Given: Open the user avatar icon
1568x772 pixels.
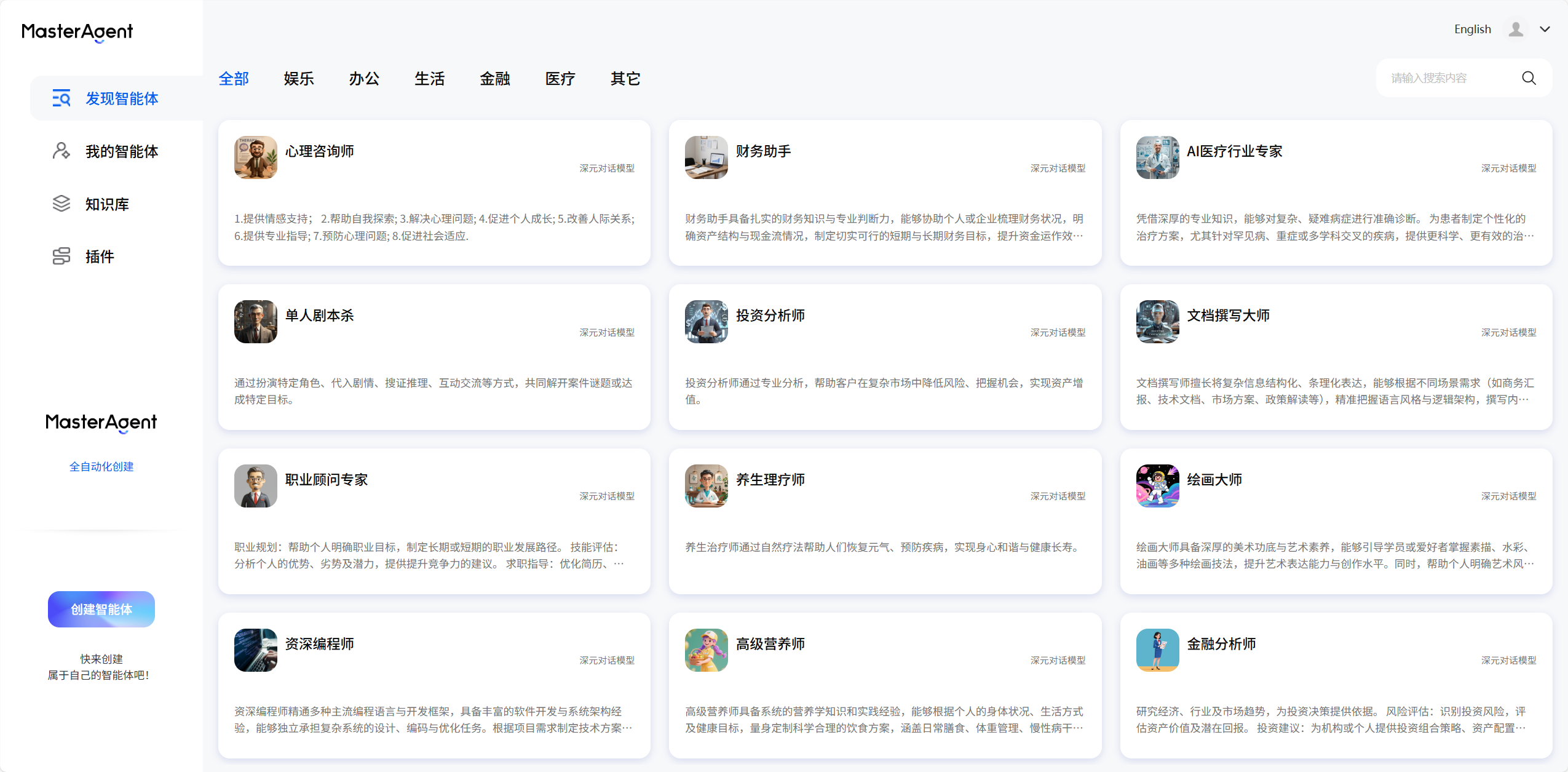Looking at the screenshot, I should pyautogui.click(x=1516, y=29).
